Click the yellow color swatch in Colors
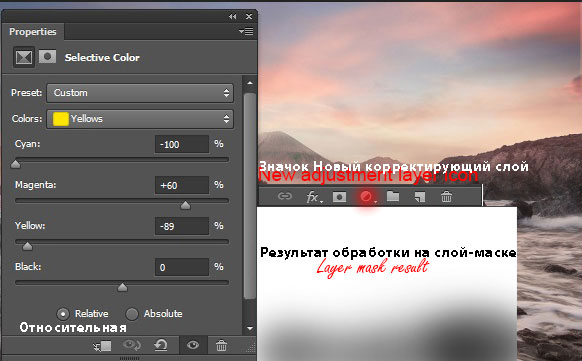 (x=61, y=119)
